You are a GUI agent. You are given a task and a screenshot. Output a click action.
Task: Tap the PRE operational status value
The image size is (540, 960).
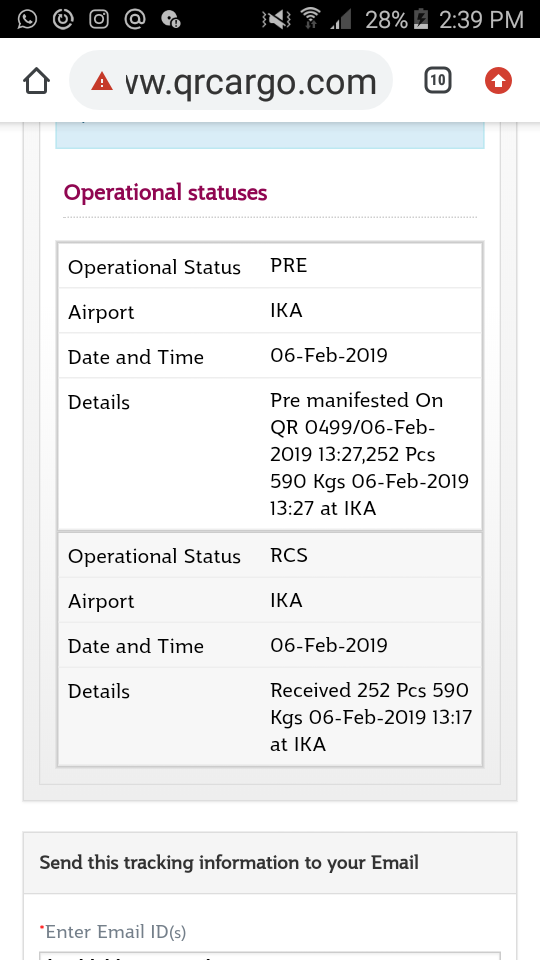(289, 266)
